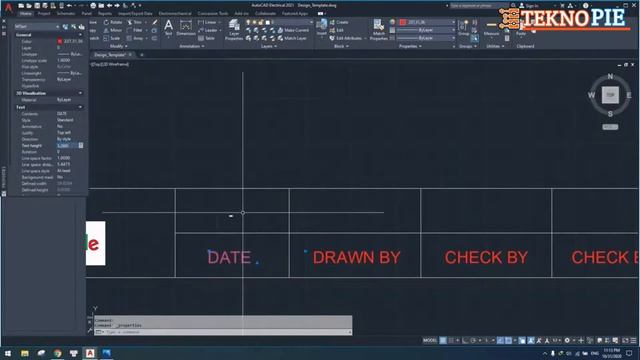Viewport: 640px width, 360px height.
Task: Expand the Modify panel dropdown
Action: point(119,46)
